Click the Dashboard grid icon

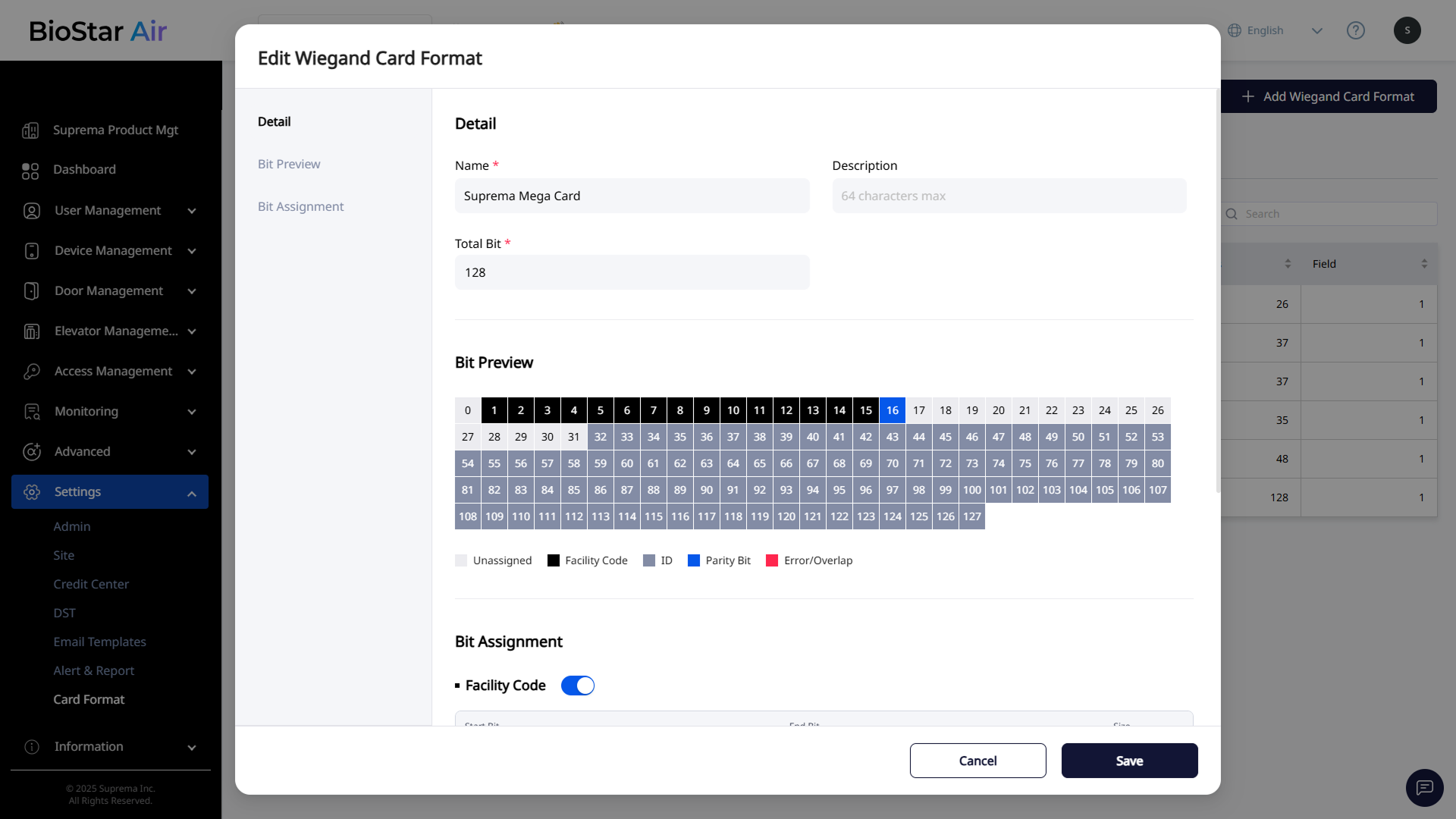point(30,171)
